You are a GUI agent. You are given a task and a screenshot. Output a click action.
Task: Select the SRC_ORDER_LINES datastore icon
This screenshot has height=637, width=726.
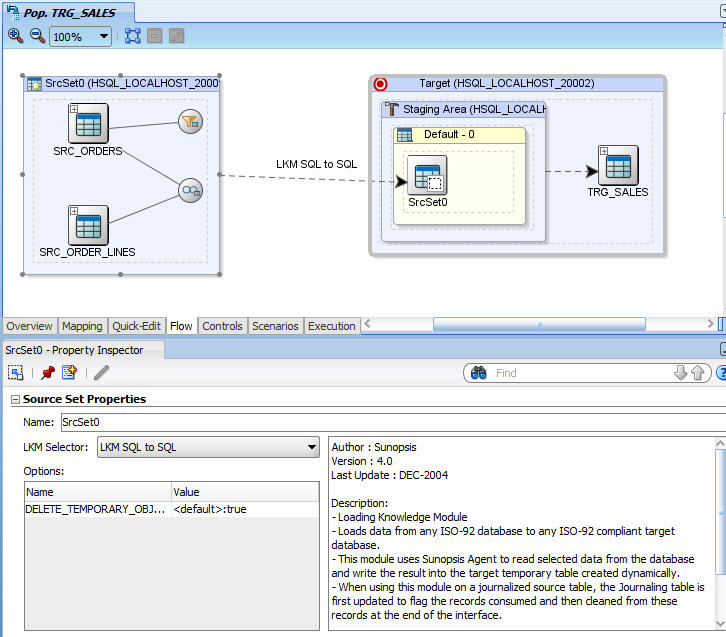pos(88,225)
